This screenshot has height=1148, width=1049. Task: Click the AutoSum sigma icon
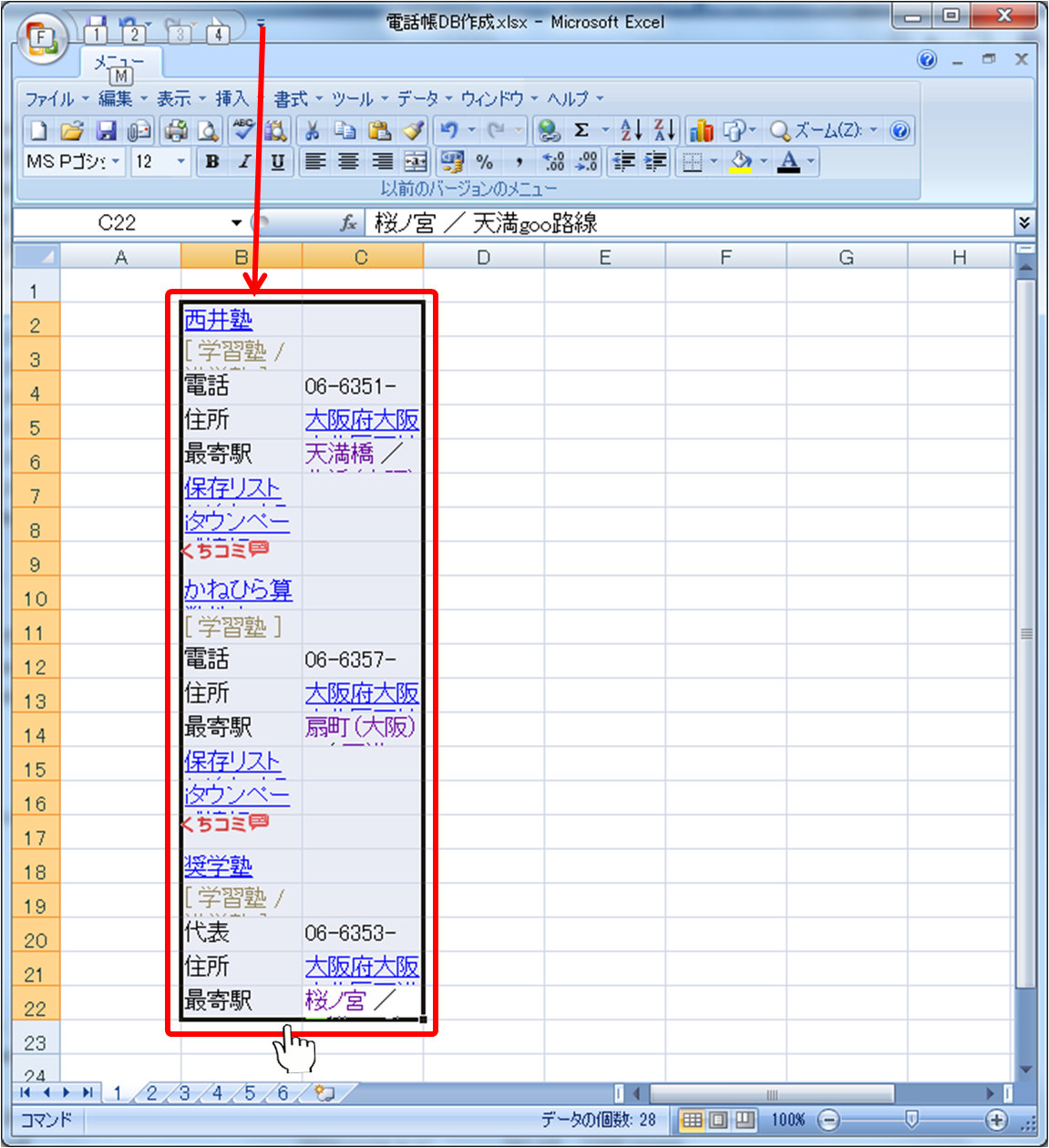pyautogui.click(x=581, y=131)
